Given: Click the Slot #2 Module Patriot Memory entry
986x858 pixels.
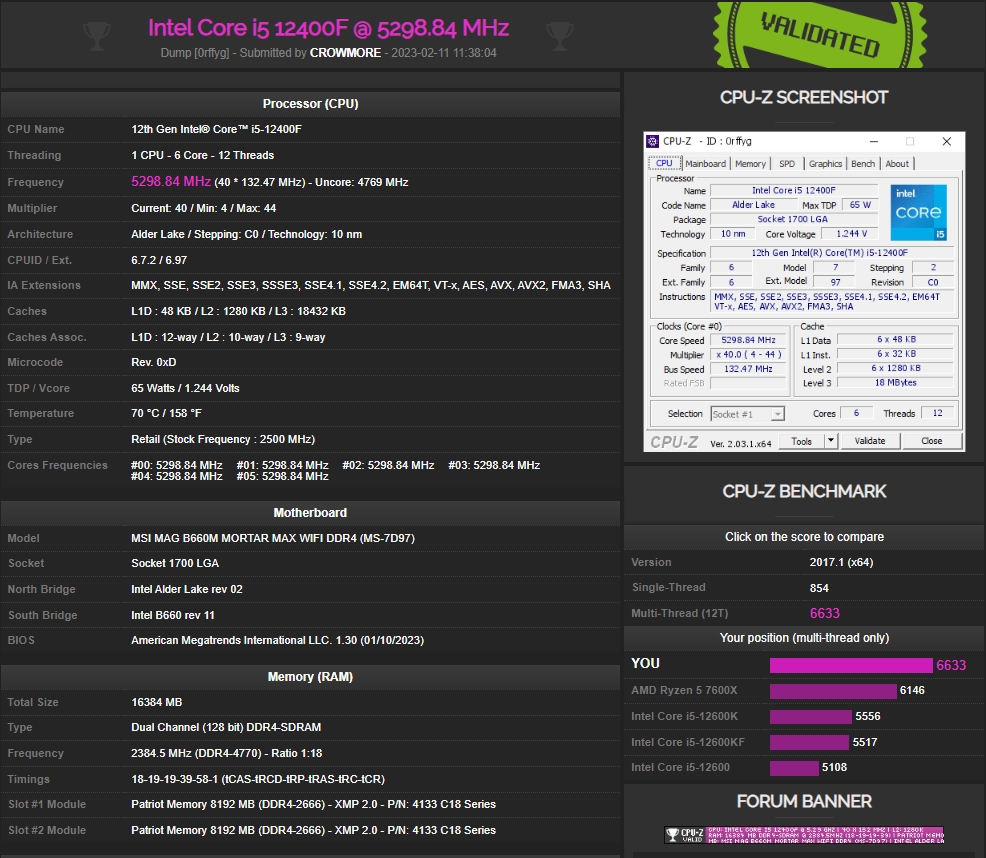Looking at the screenshot, I should [313, 830].
